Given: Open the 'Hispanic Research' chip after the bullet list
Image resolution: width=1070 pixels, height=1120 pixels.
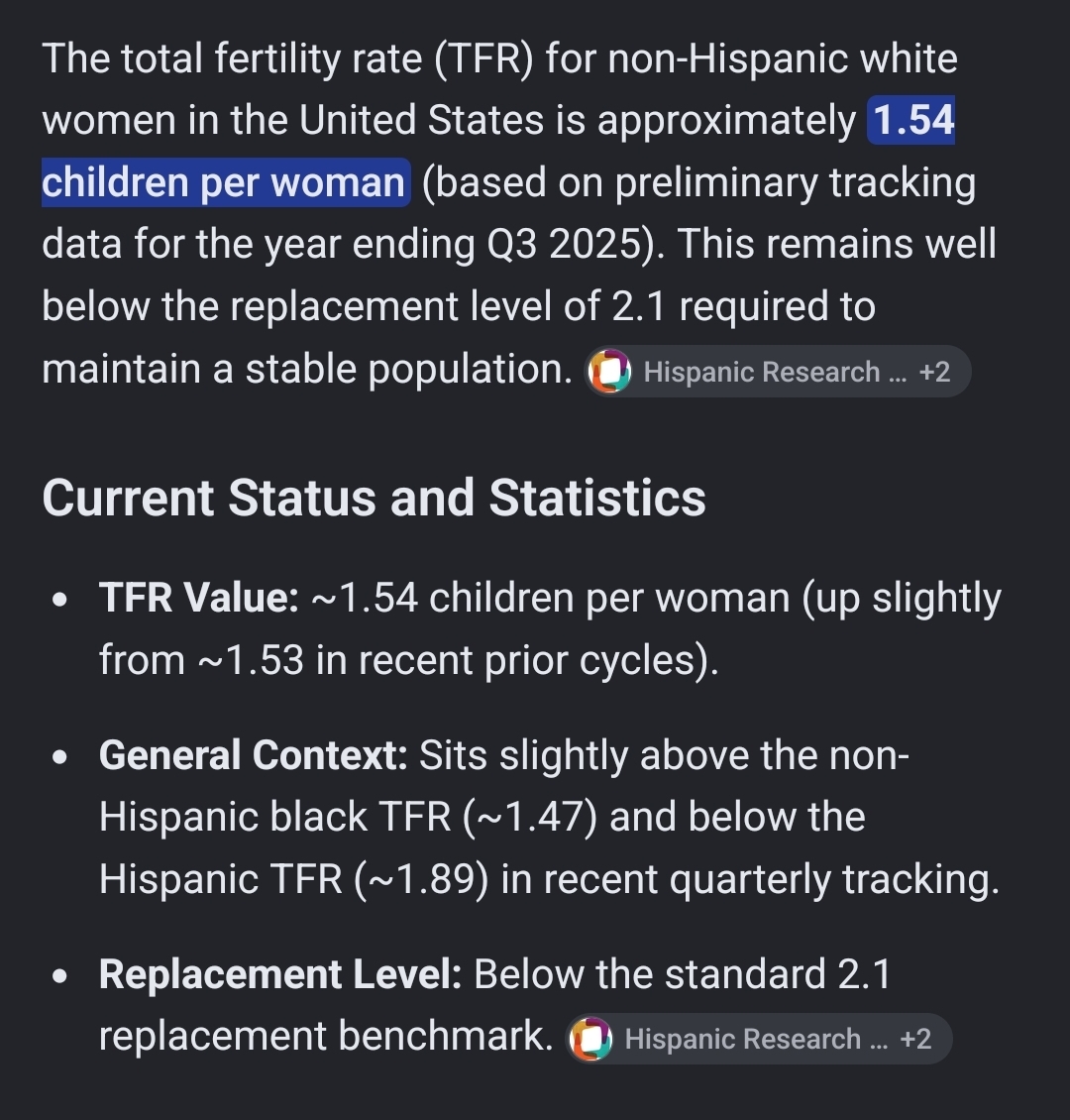Looking at the screenshot, I should click(758, 1039).
